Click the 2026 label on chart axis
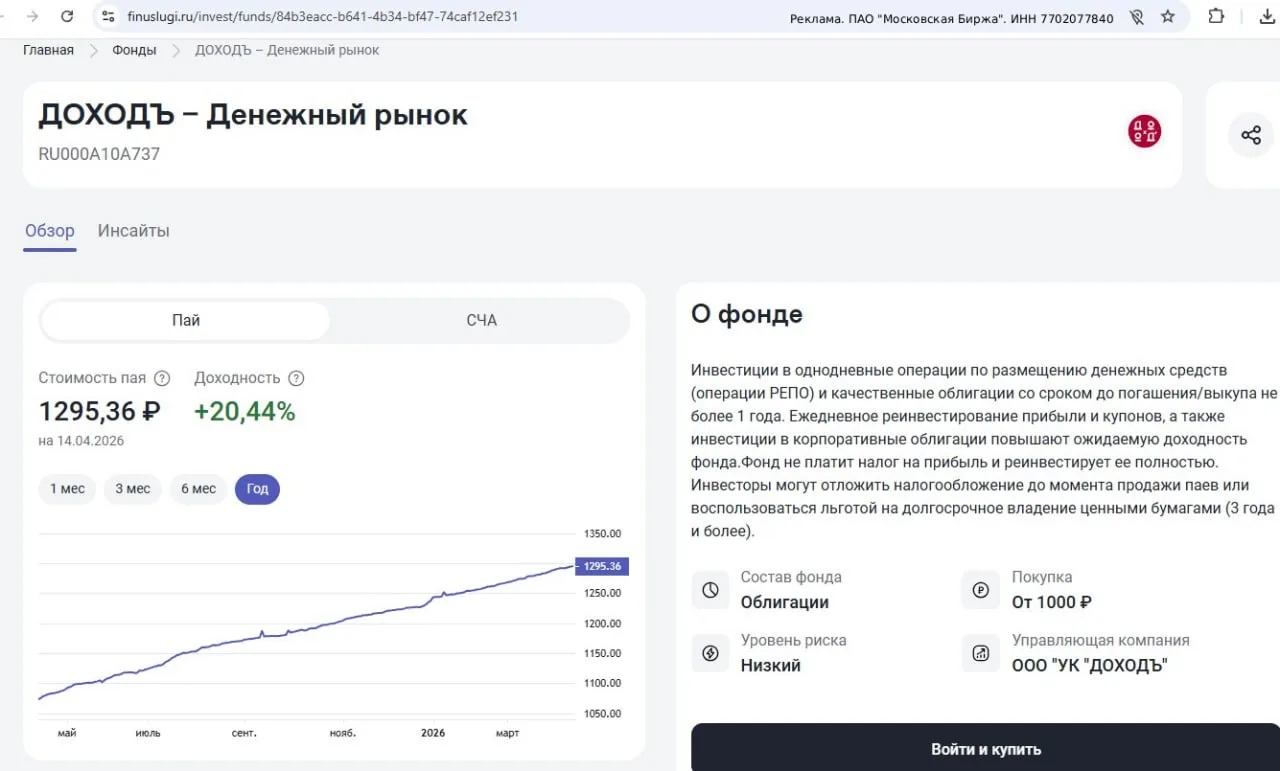 tap(433, 733)
